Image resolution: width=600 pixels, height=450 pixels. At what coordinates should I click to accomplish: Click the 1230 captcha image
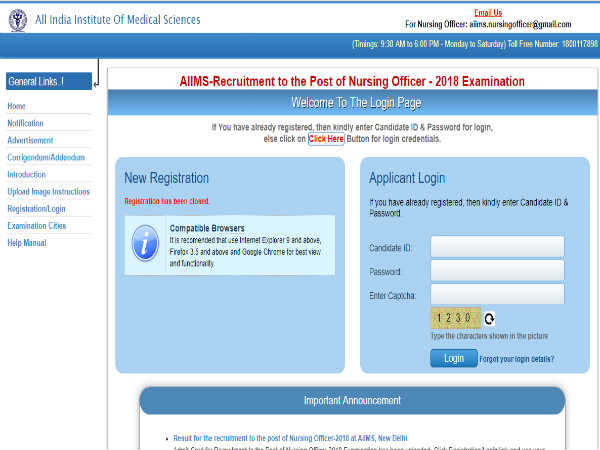456,318
